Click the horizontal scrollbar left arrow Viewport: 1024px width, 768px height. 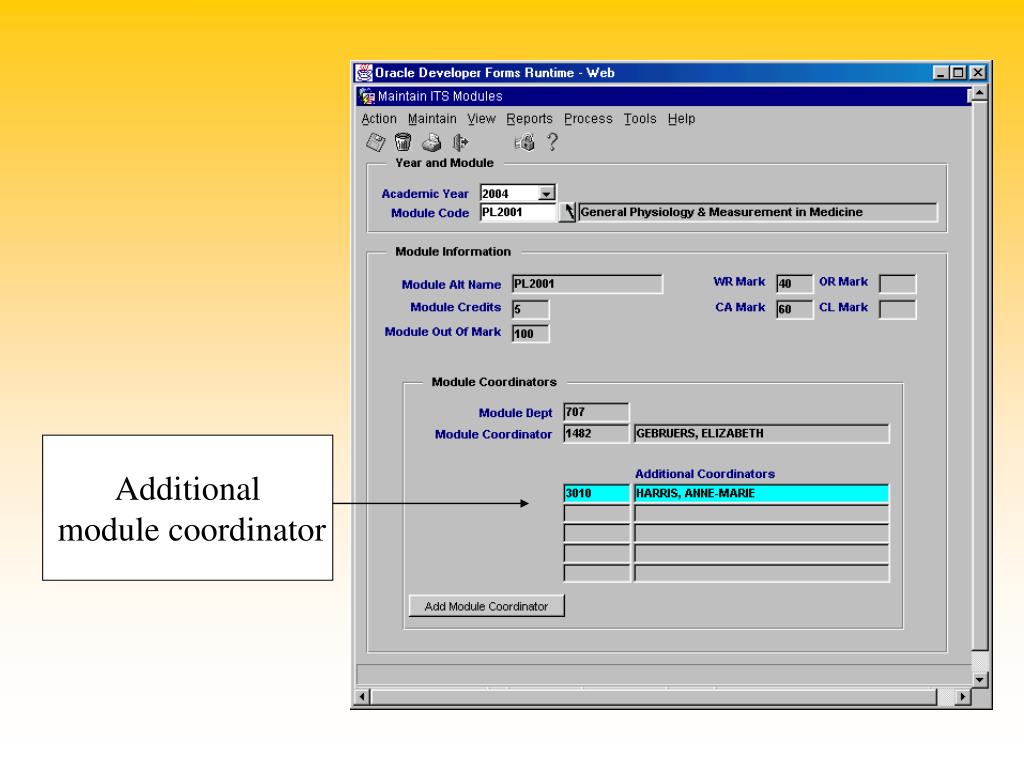pos(363,697)
